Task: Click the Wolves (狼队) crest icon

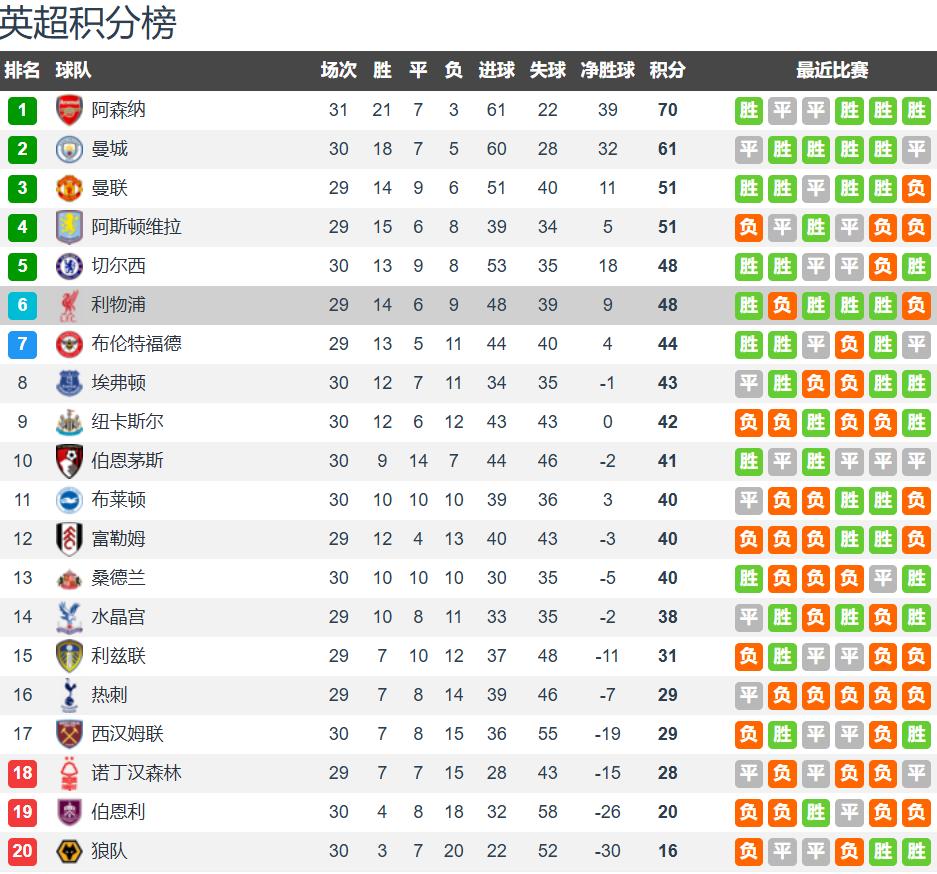Action: (69, 851)
